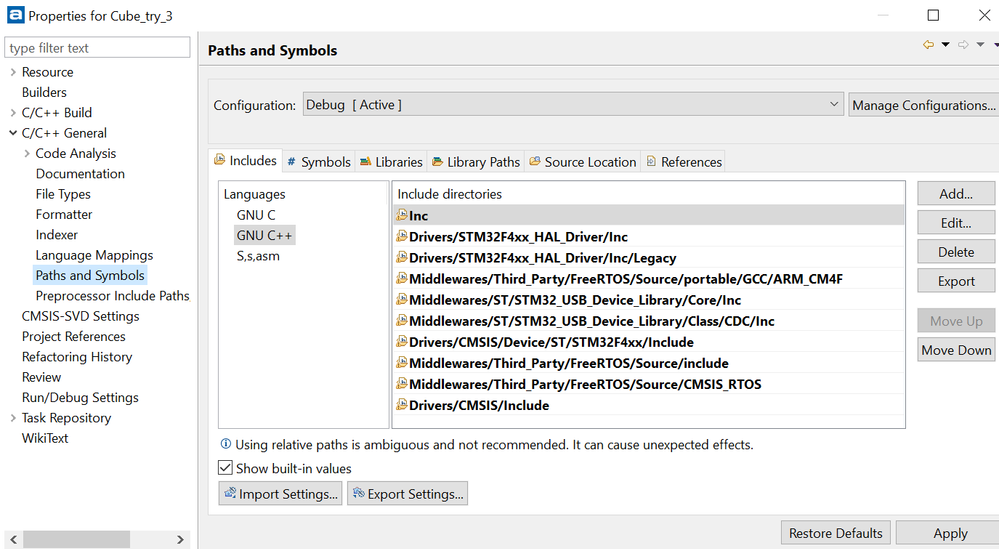Viewport: 999px width, 549px height.
Task: Switch to the Source Location tab
Action: pos(583,161)
